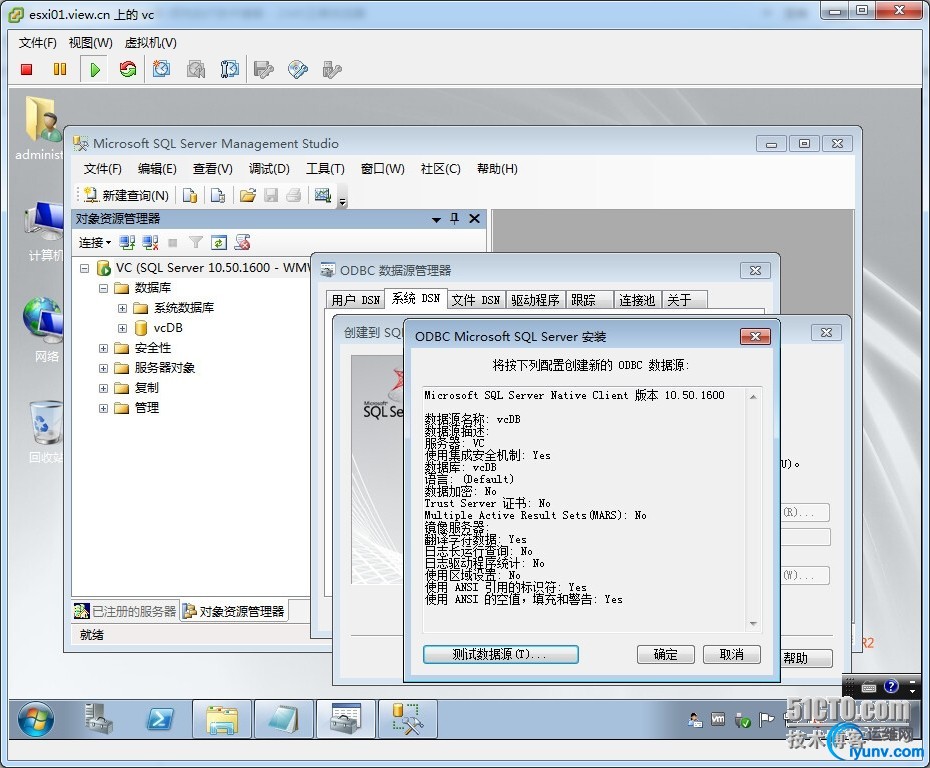
Task: Expand the 复制 folder node
Action: pyautogui.click(x=103, y=388)
